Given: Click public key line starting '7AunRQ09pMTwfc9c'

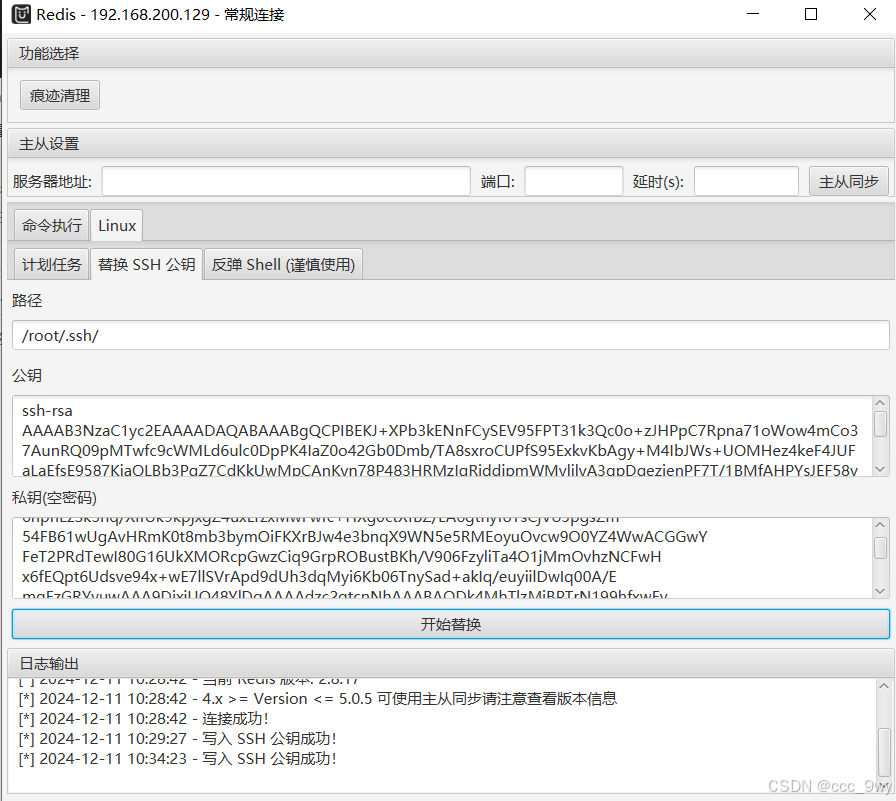Looking at the screenshot, I should pos(439,450).
